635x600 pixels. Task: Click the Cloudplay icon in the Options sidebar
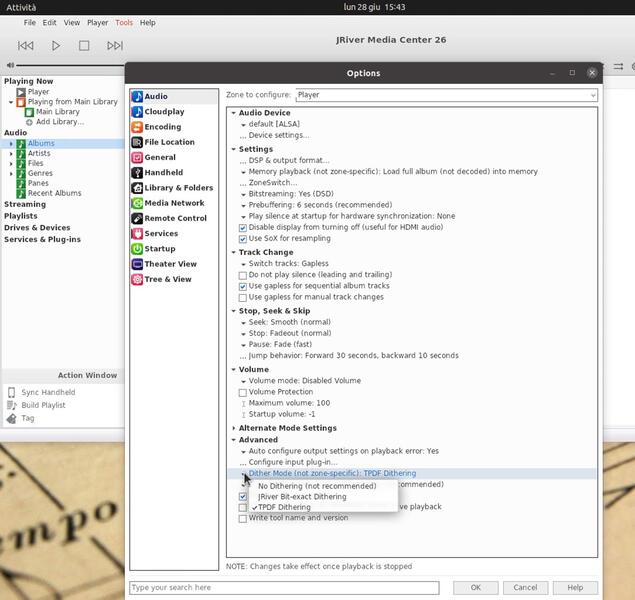click(x=138, y=112)
